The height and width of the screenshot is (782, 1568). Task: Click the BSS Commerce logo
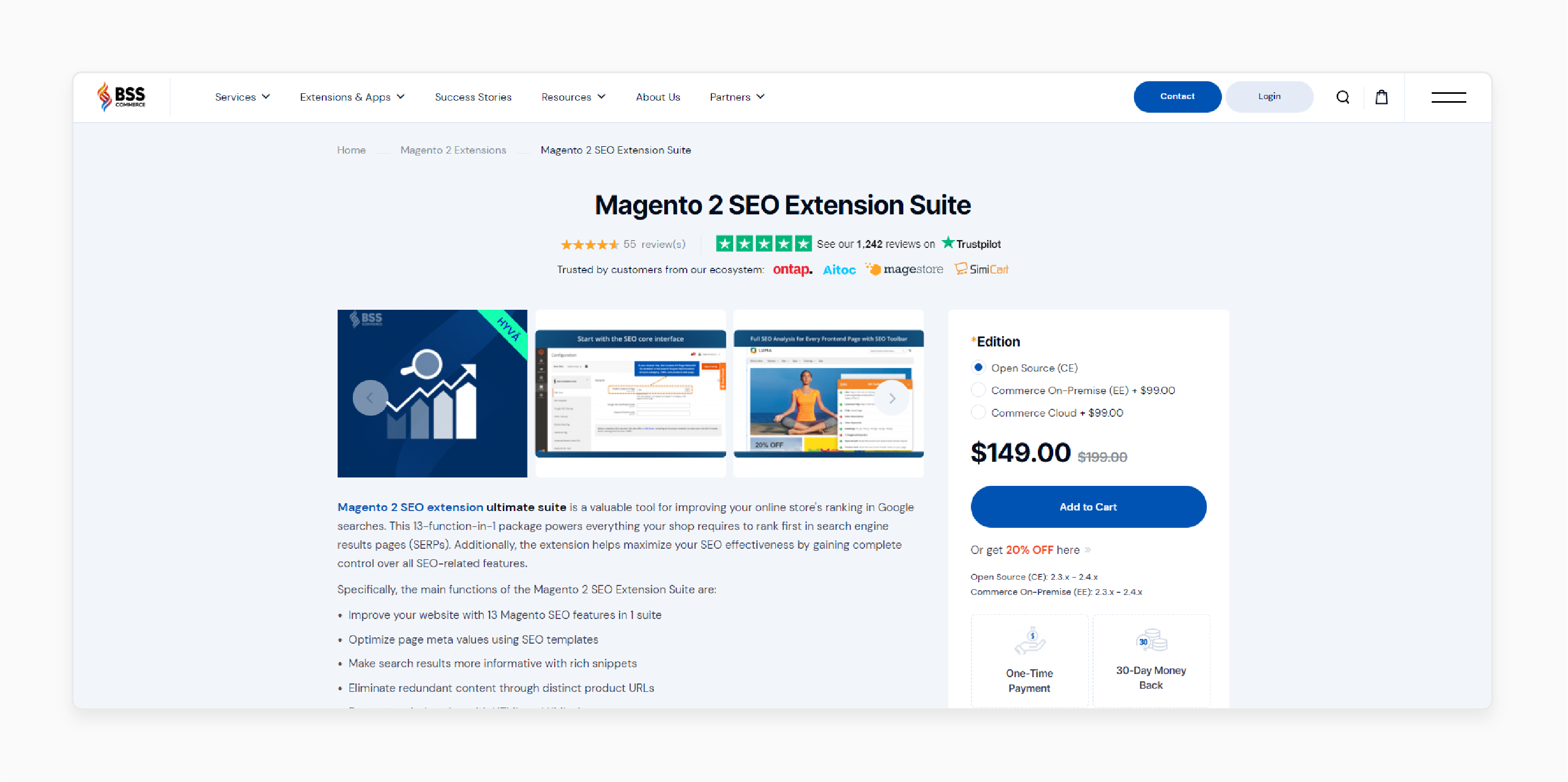tap(121, 96)
